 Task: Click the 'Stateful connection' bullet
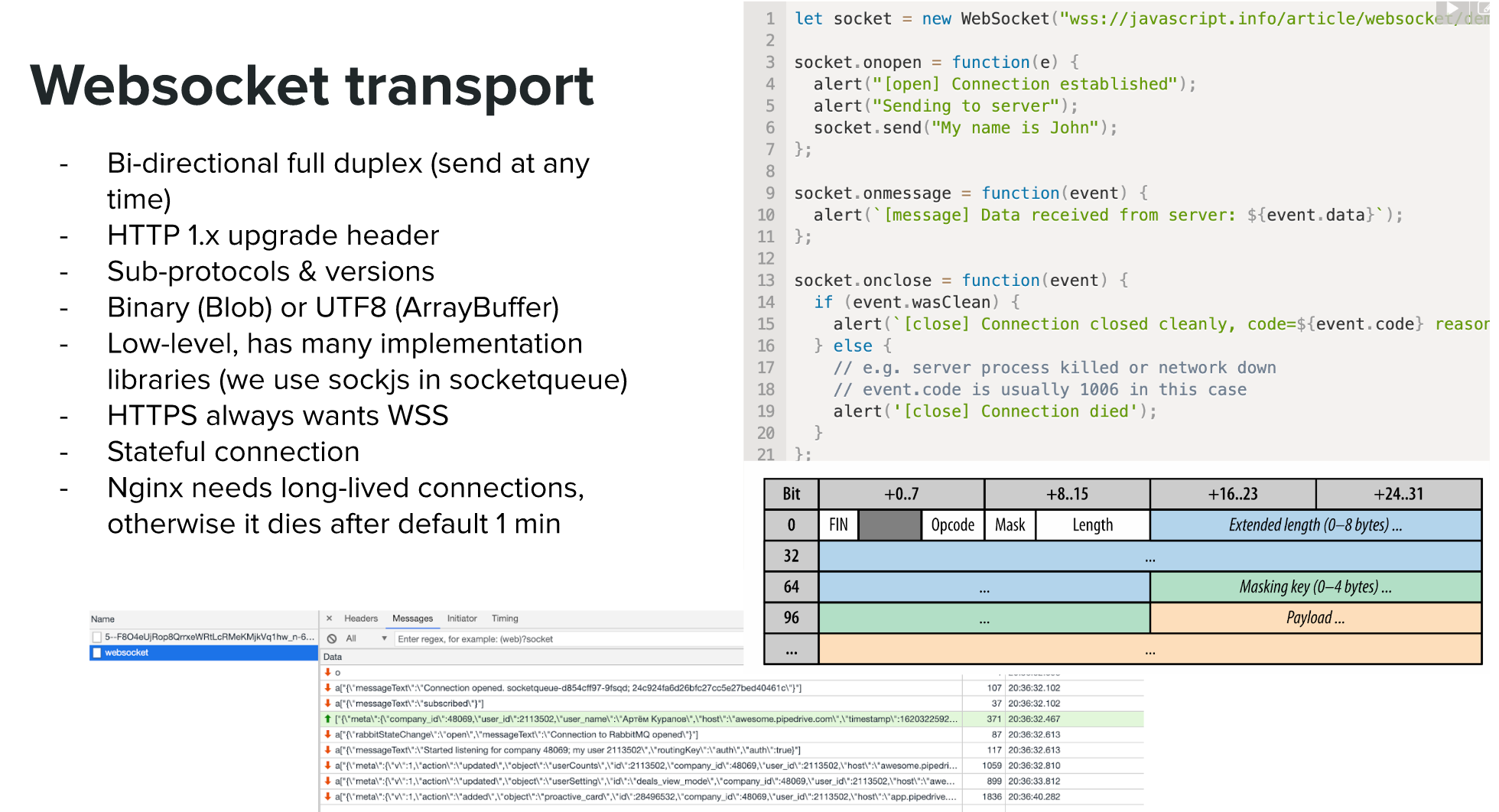[x=233, y=452]
